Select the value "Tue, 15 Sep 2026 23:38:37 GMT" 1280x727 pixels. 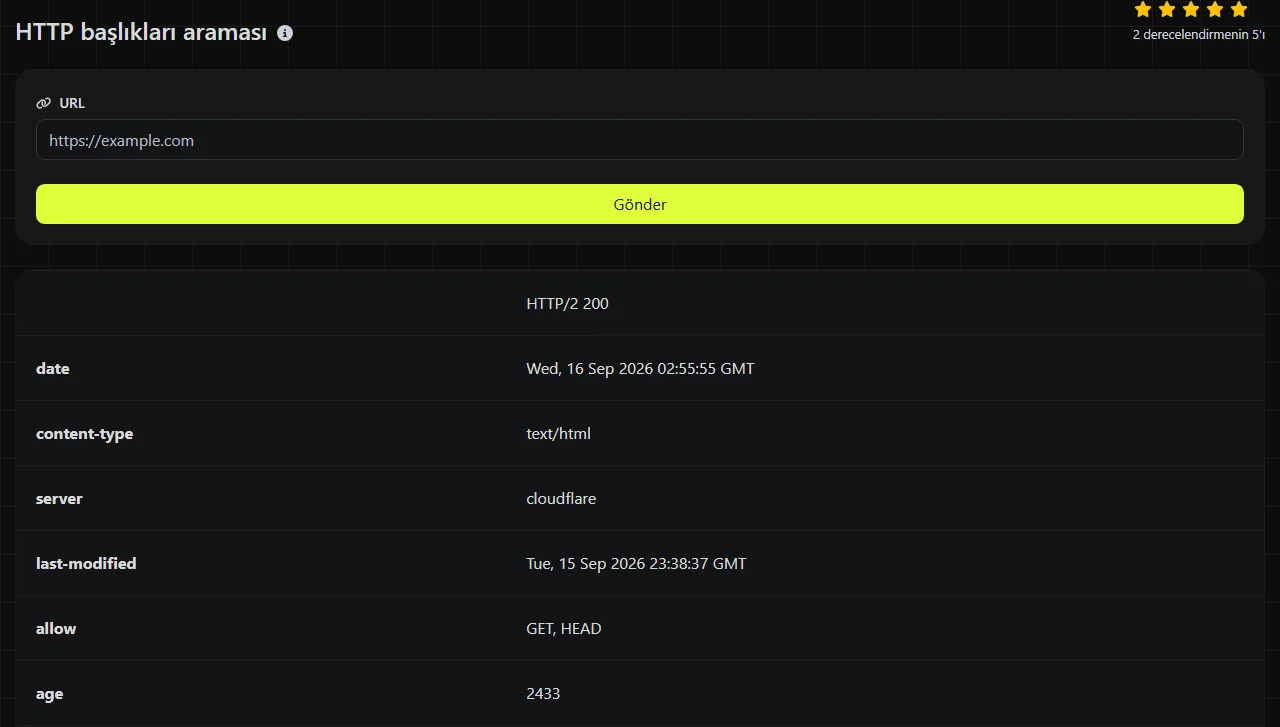[x=636, y=563]
